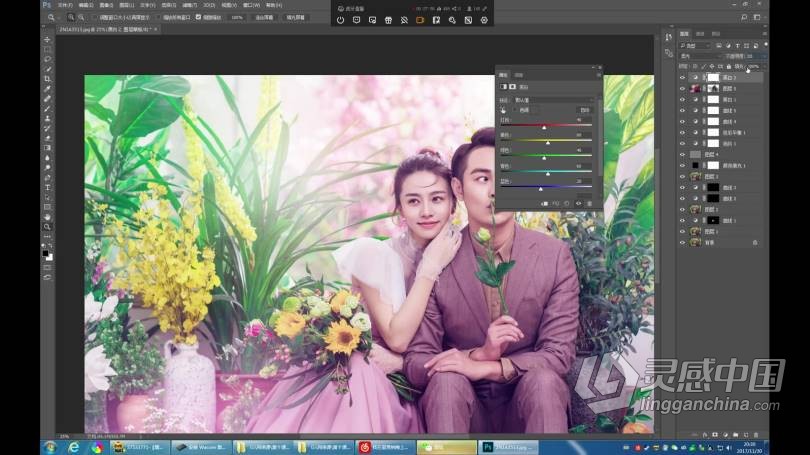Screen dimensions: 810x455
Task: Open the Preset dropdown in Properties
Action: pyautogui.click(x=554, y=100)
